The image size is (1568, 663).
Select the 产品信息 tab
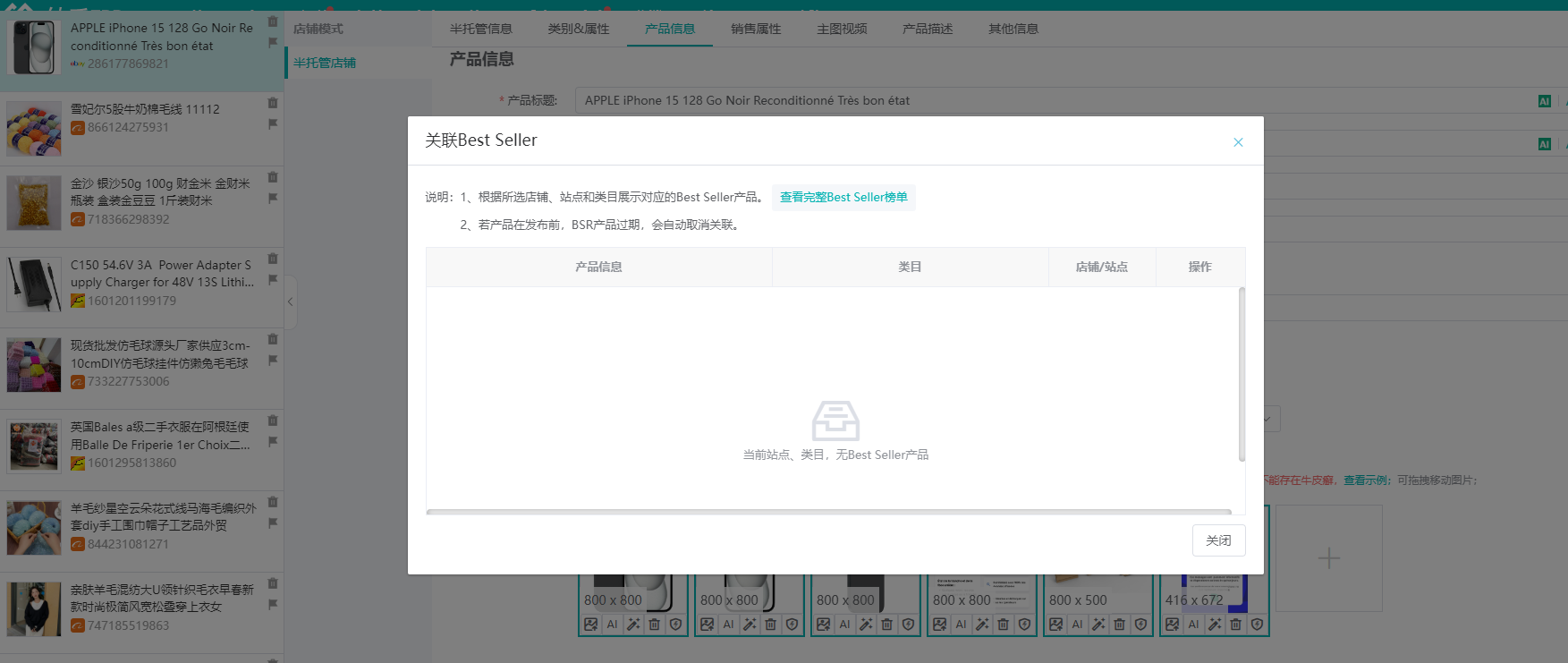coord(670,29)
